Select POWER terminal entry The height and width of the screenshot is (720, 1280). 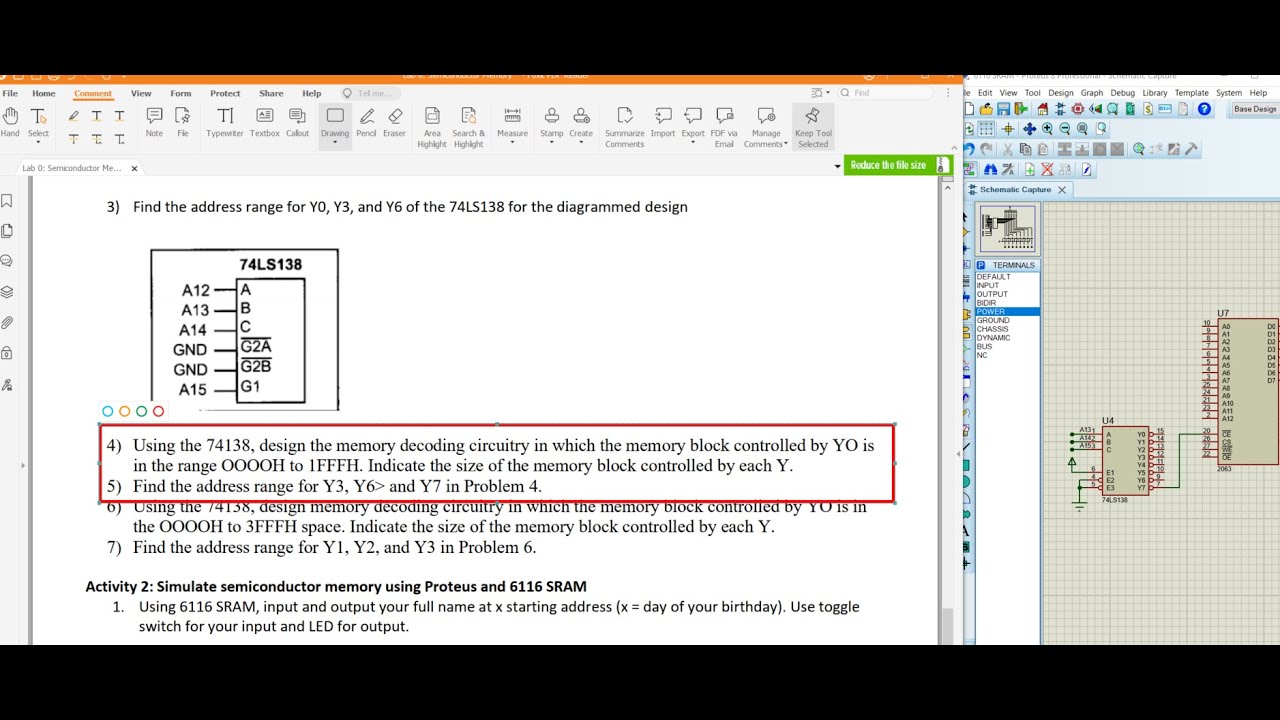(1007, 311)
